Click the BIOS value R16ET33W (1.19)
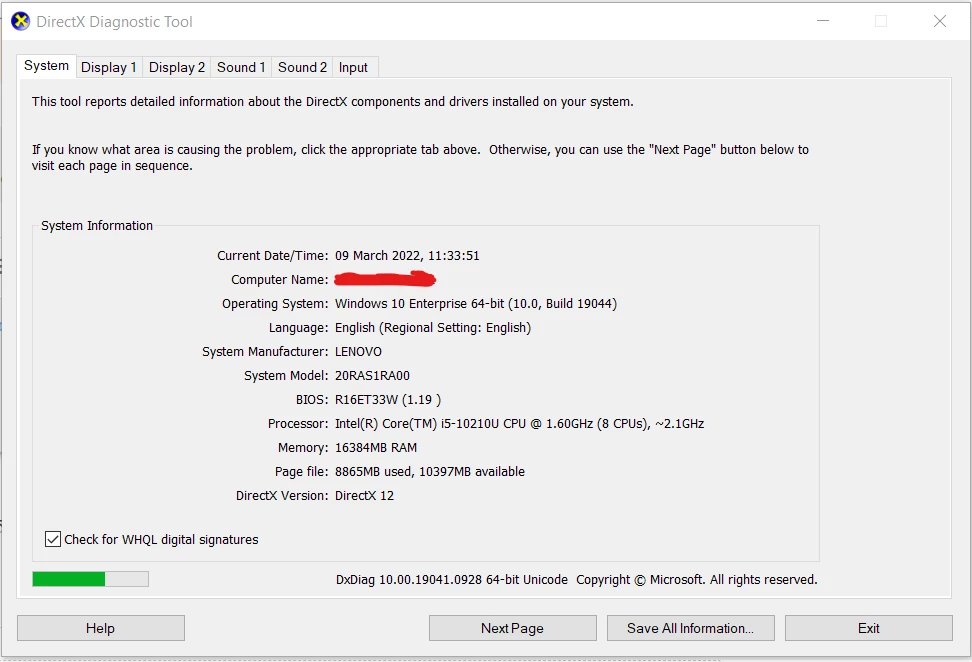Screen dimensions: 972x662 tap(388, 400)
